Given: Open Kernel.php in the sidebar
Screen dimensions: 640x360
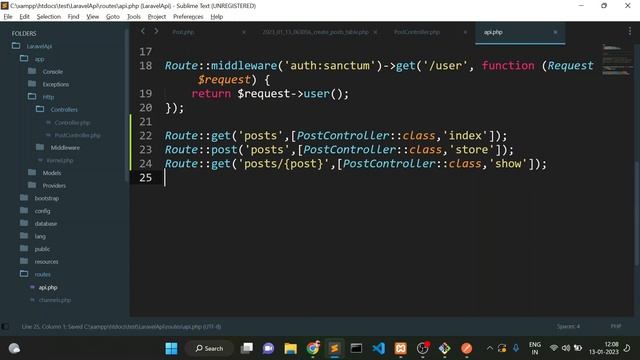Looking at the screenshot, I should point(60,160).
